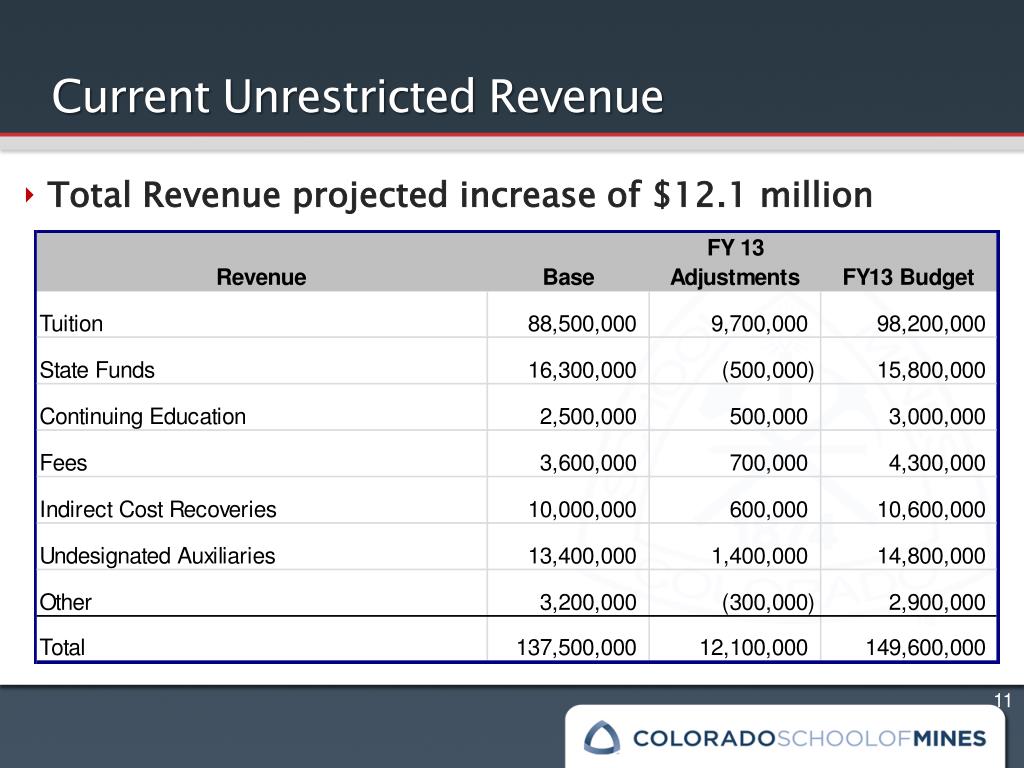The width and height of the screenshot is (1024, 768).
Task: Click Tuition FY13 budget value 98,200,000
Action: [931, 324]
